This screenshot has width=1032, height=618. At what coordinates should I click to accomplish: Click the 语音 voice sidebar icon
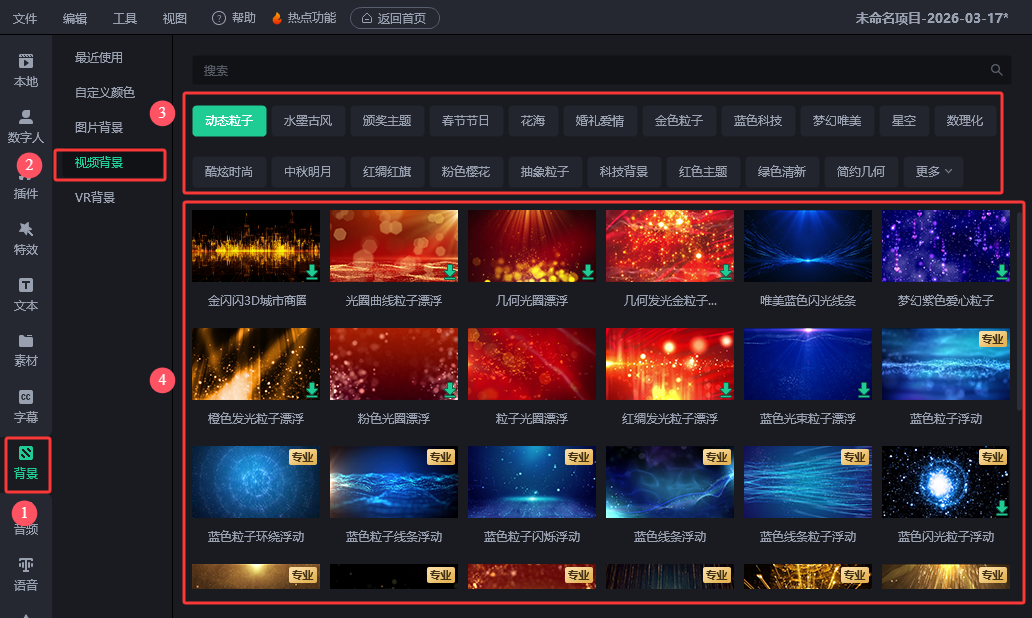click(x=26, y=574)
